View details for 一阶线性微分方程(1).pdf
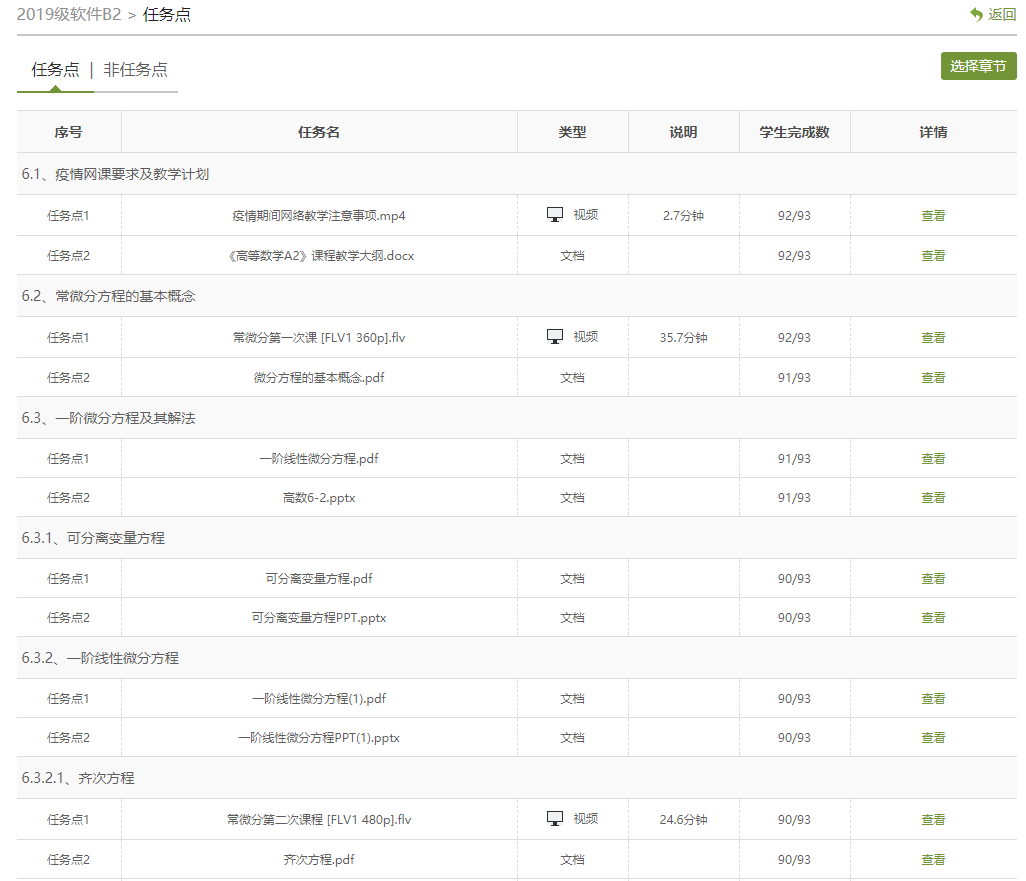Screen dimensions: 1026x881 [x=932, y=699]
